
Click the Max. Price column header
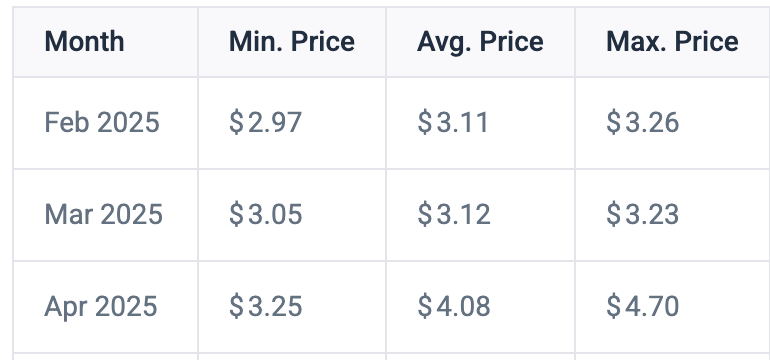click(x=672, y=42)
